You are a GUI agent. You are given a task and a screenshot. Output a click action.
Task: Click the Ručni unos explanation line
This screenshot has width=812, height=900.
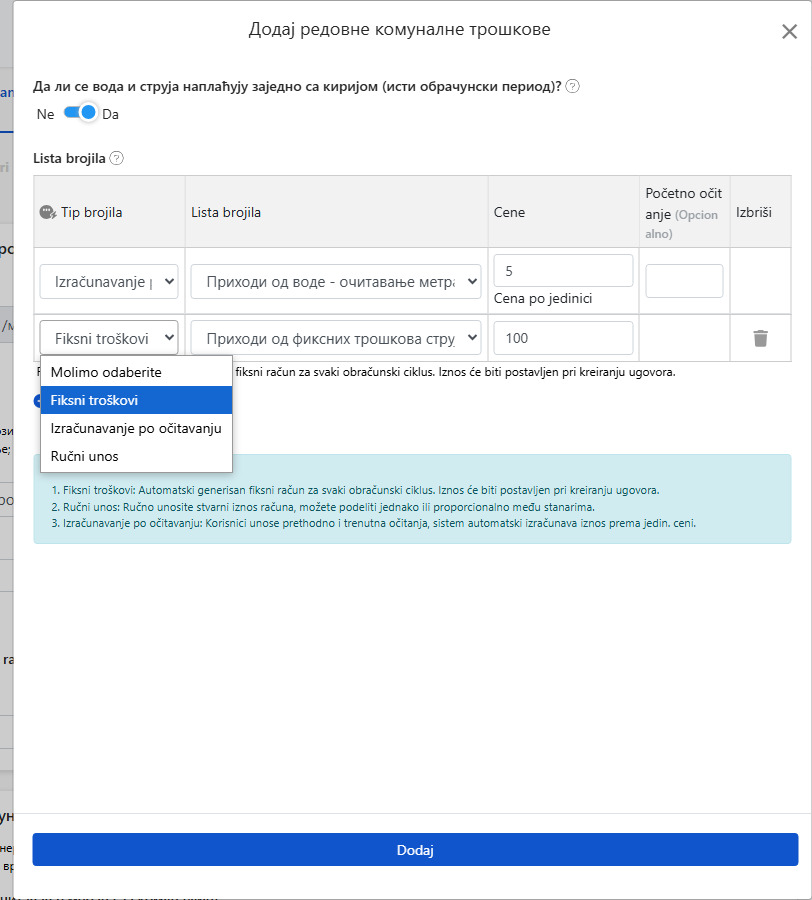323,507
